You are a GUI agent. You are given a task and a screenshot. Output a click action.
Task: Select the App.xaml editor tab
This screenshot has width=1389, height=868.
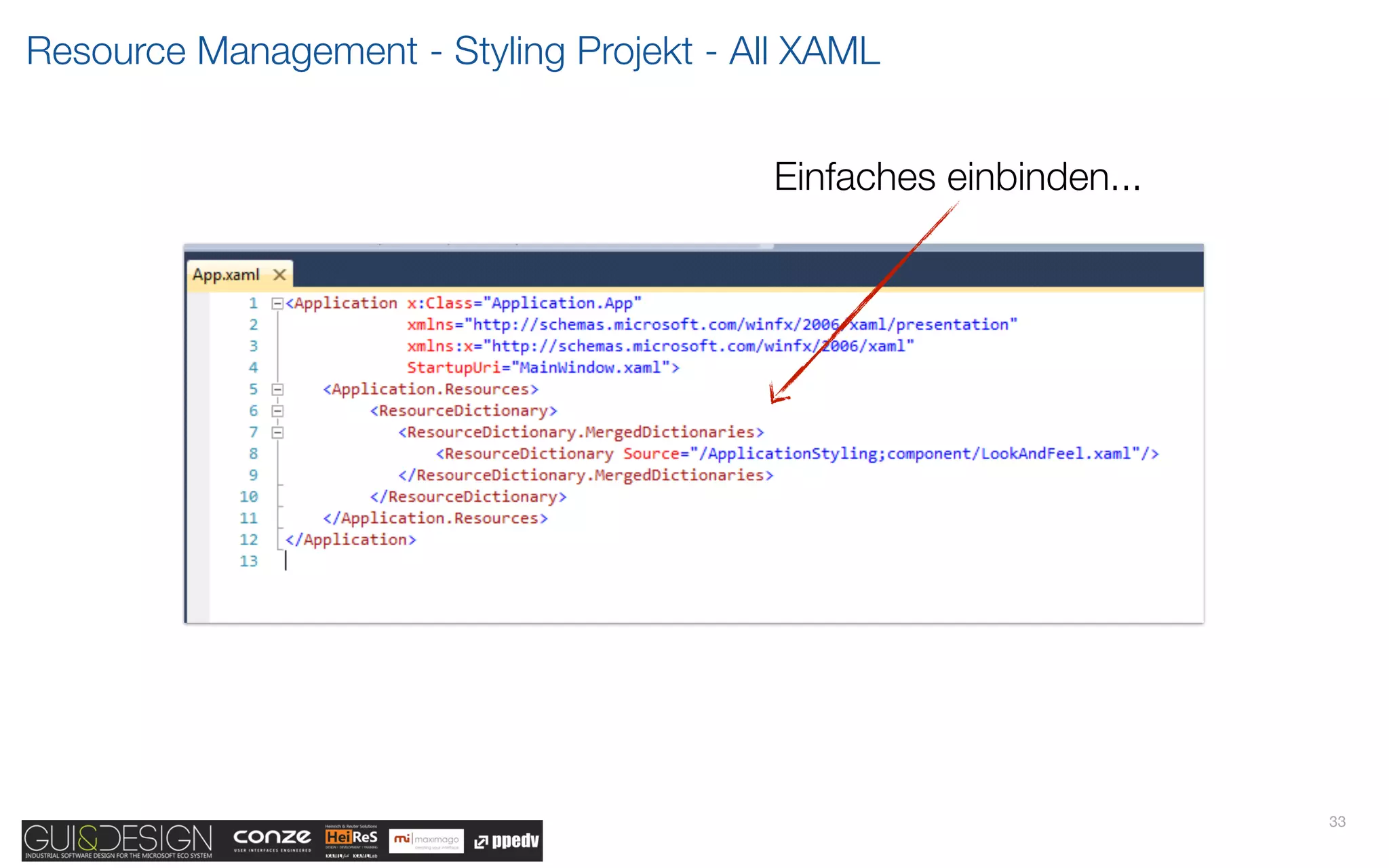(x=239, y=275)
